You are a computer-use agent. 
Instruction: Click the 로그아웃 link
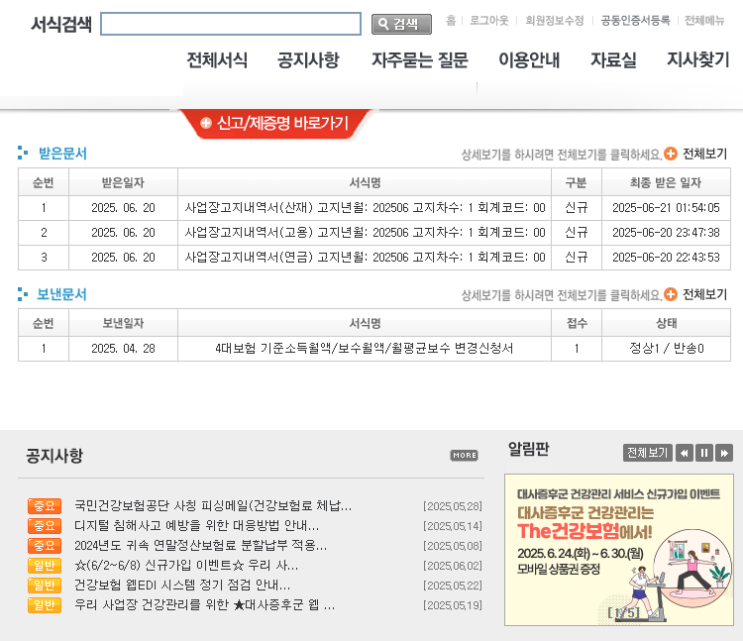point(489,20)
